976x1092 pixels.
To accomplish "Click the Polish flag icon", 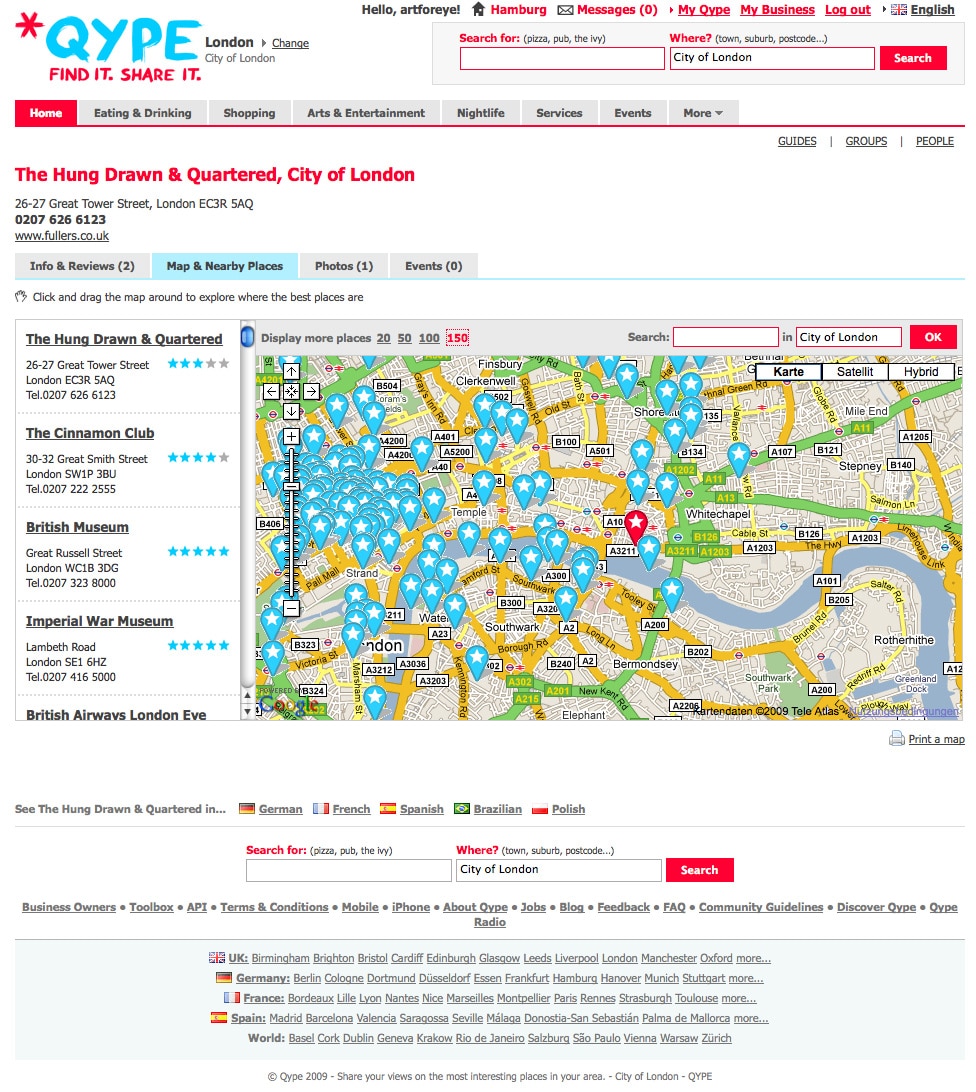I will point(539,809).
